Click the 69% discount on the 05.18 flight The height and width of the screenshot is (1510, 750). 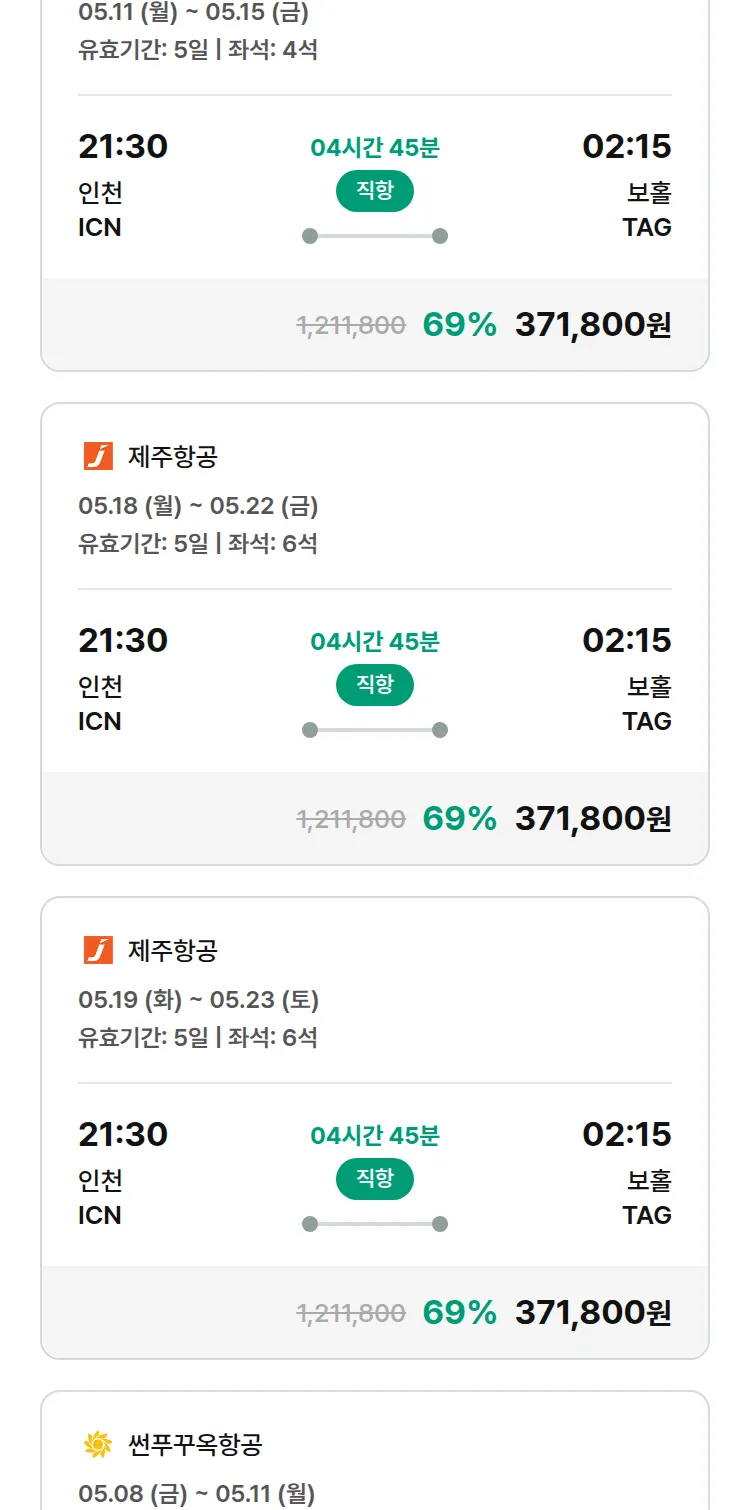tap(460, 819)
